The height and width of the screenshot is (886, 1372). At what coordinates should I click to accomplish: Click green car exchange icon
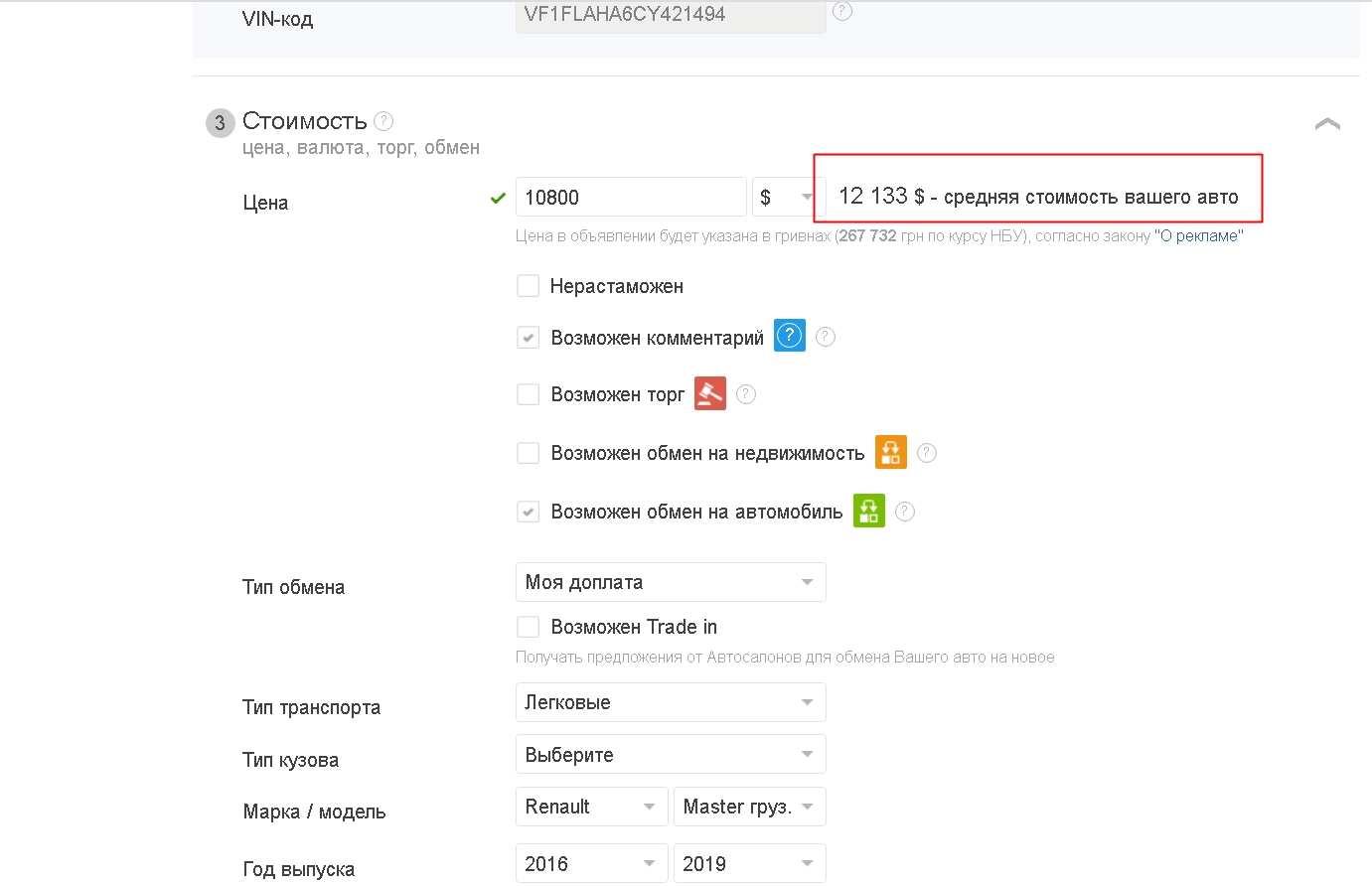[x=869, y=511]
